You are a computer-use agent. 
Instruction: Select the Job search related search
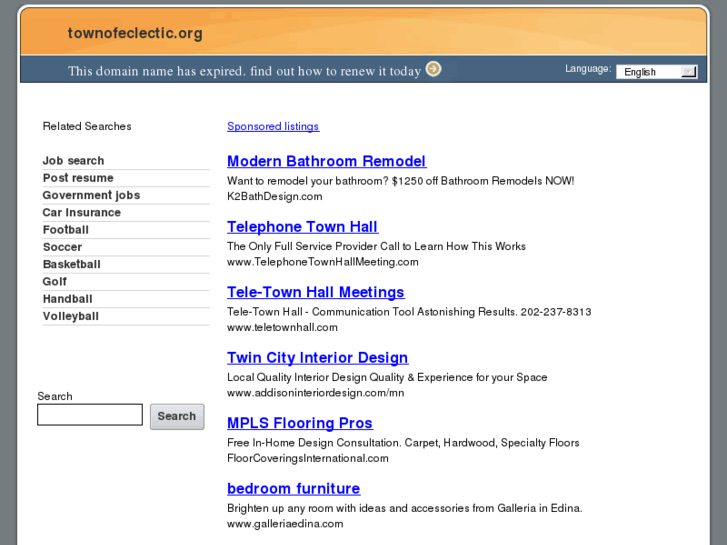(73, 160)
